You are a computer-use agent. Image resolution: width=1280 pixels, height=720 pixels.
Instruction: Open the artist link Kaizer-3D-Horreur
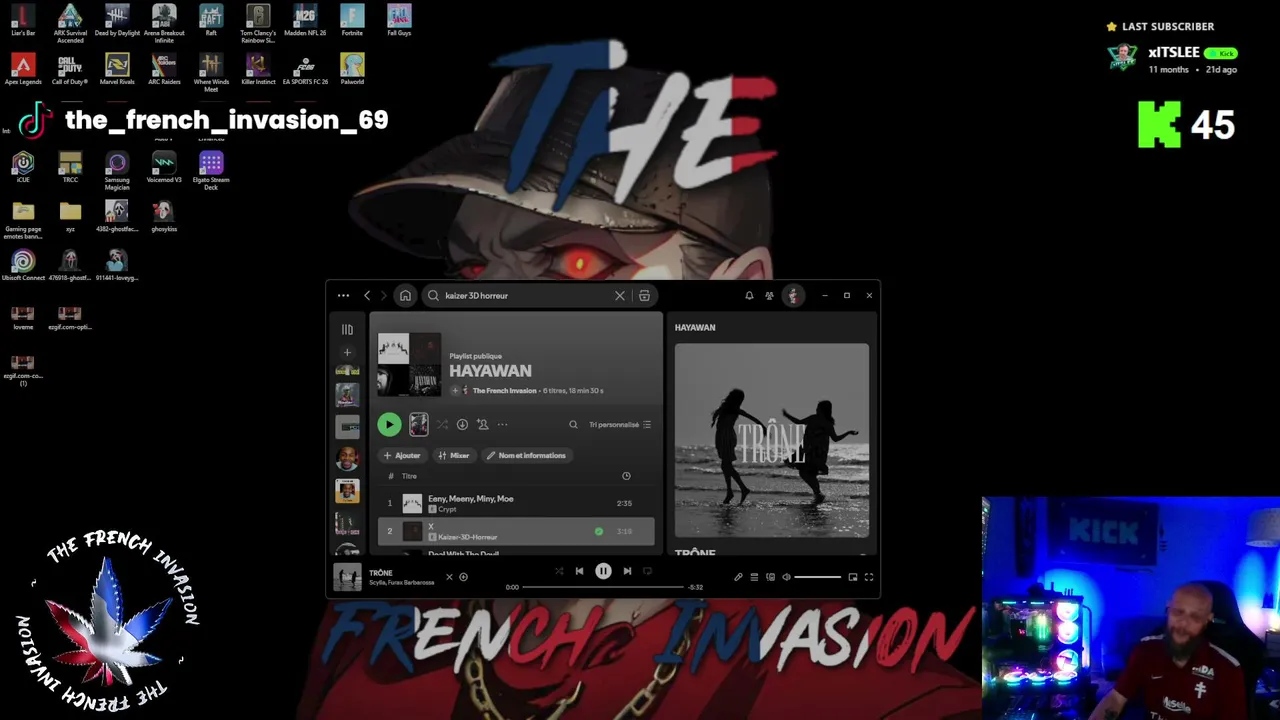467,538
